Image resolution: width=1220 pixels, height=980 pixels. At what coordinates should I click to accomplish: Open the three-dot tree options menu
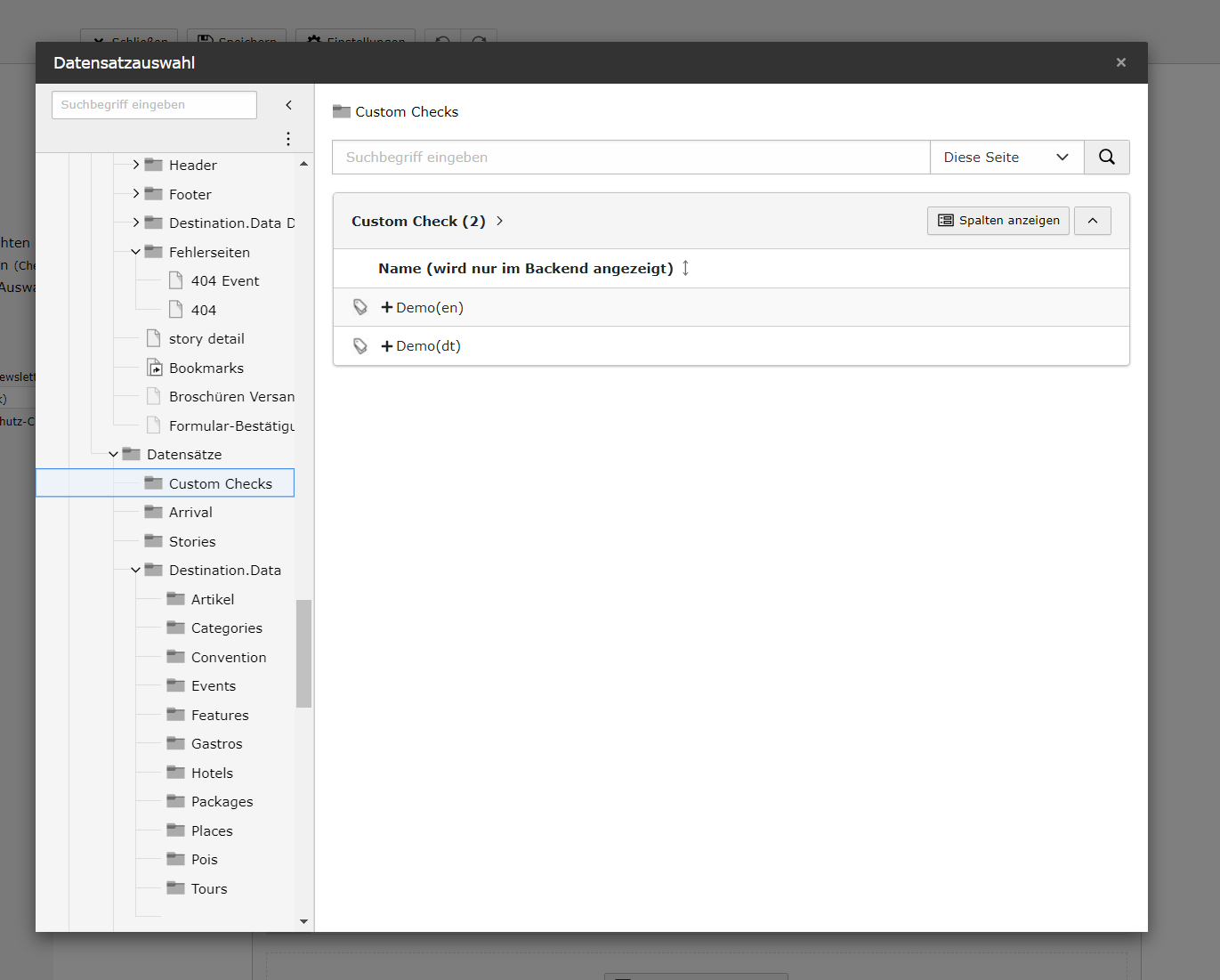click(x=287, y=138)
